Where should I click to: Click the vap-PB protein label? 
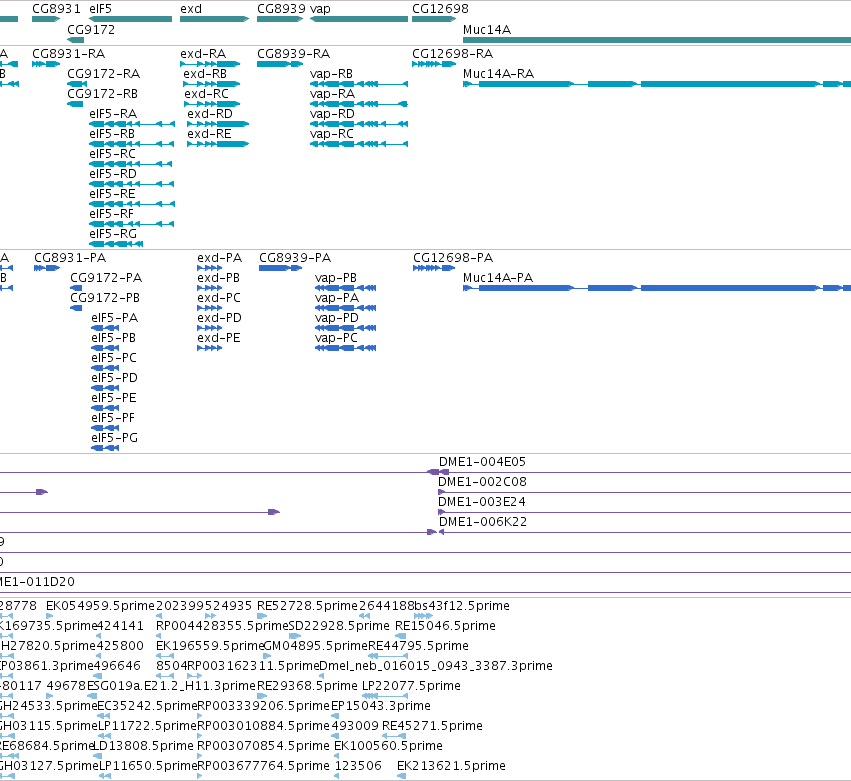[336, 277]
